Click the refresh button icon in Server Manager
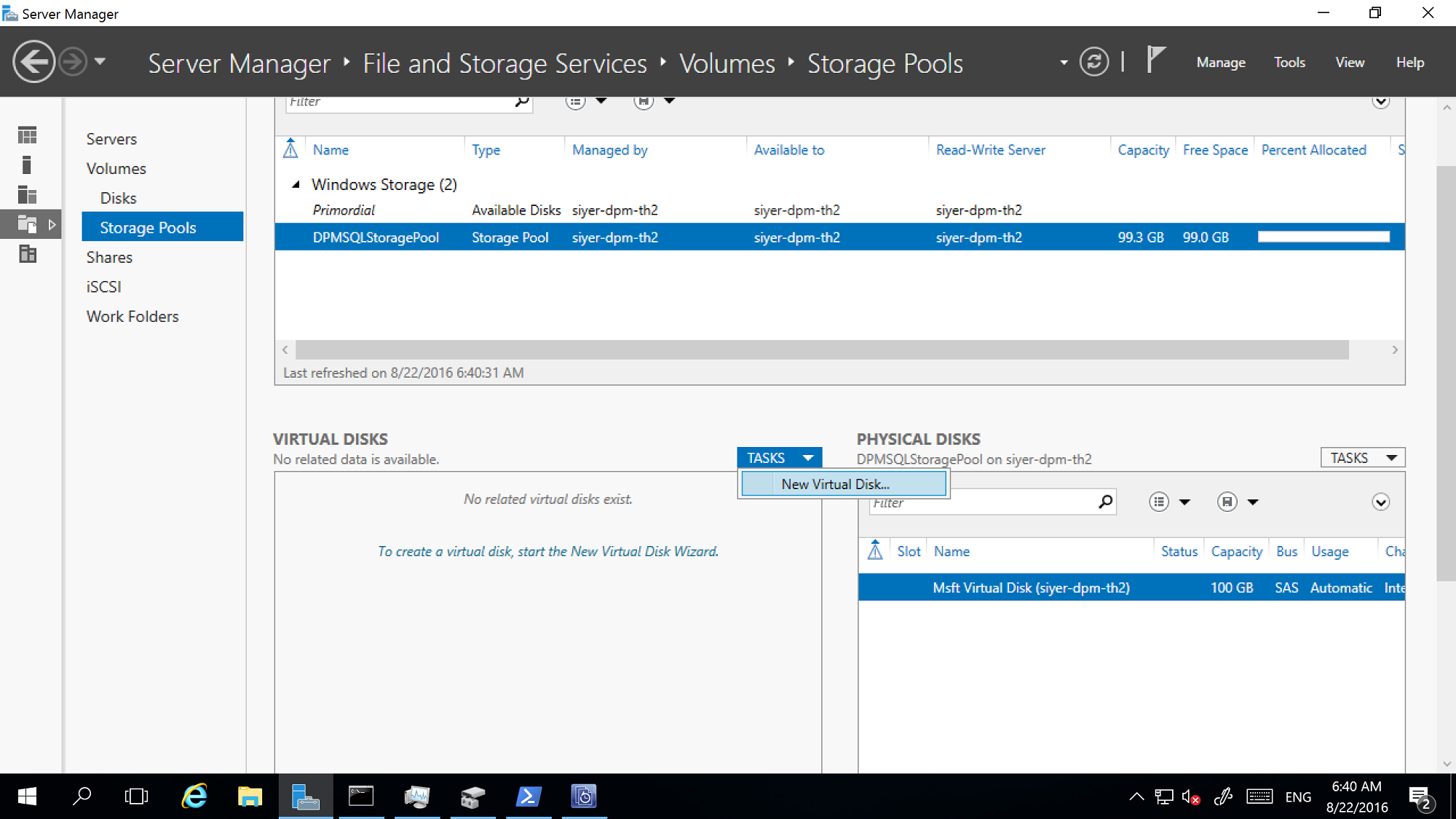This screenshot has height=819, width=1456. coord(1097,62)
